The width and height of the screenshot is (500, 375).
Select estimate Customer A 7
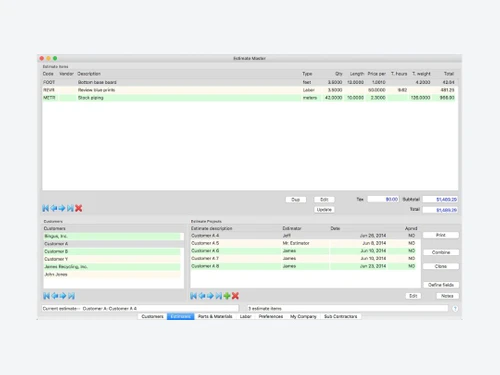point(303,259)
